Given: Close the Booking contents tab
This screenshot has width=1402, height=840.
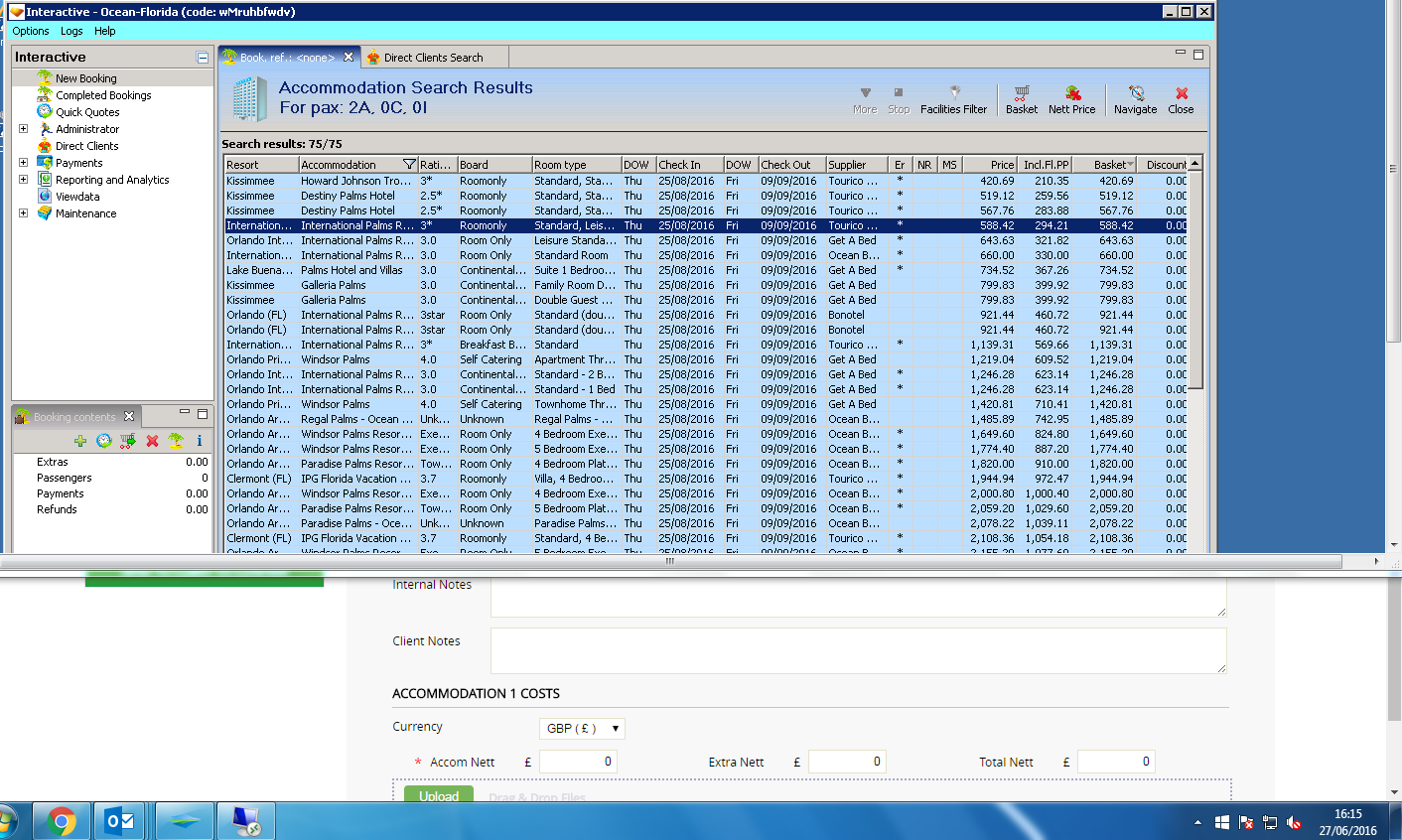Looking at the screenshot, I should (129, 417).
